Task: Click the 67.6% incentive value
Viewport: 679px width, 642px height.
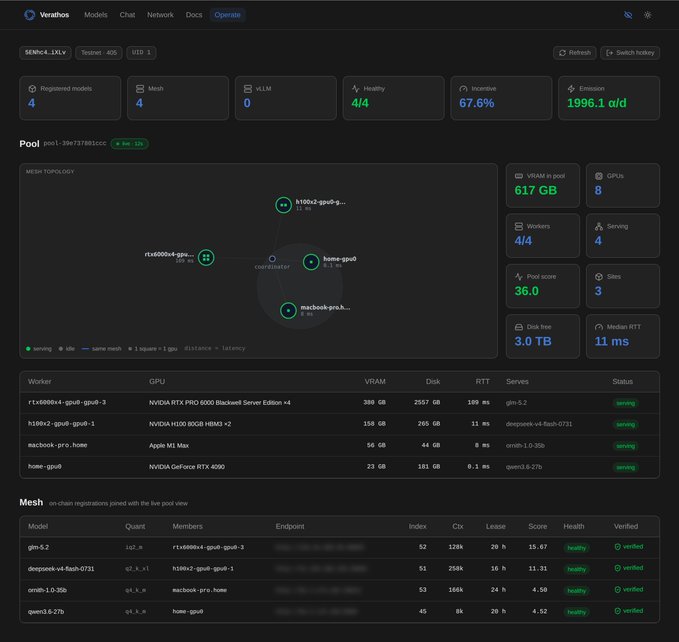Action: [x=476, y=103]
